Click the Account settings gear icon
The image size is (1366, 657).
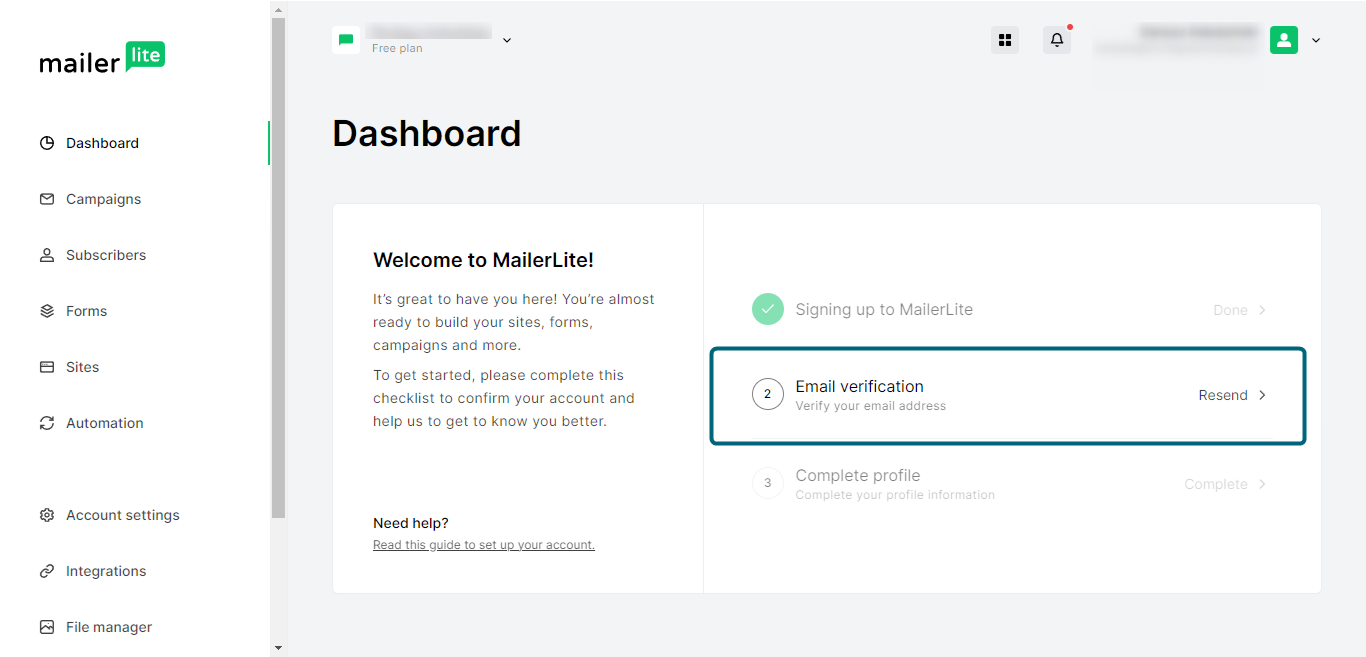(x=47, y=515)
